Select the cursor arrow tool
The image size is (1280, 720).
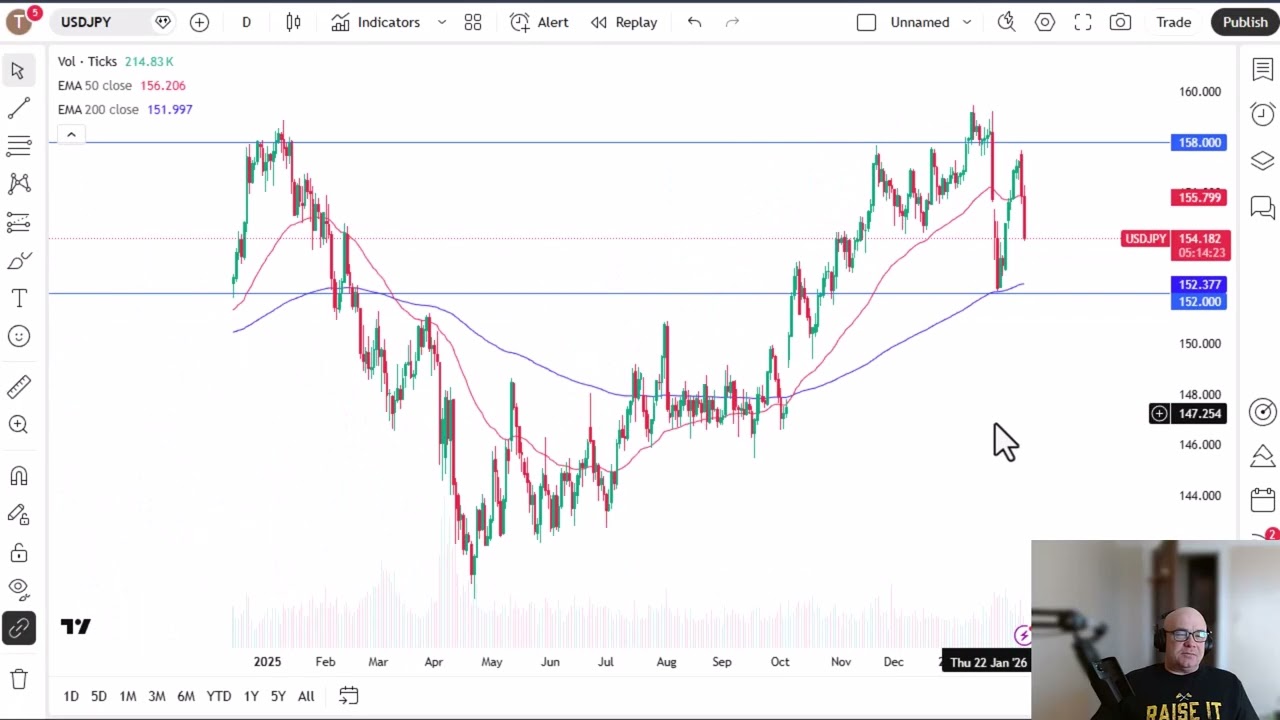click(x=18, y=70)
